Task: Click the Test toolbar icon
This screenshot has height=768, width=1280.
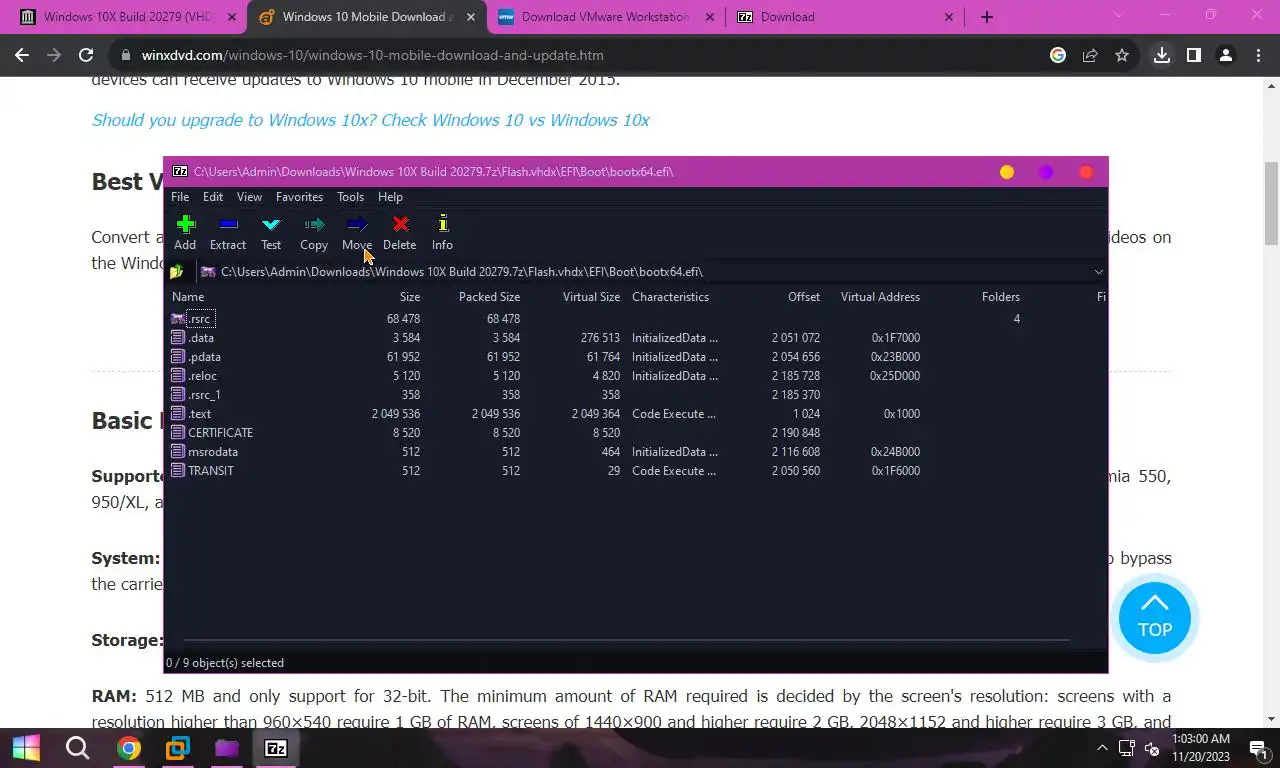Action: tap(271, 224)
